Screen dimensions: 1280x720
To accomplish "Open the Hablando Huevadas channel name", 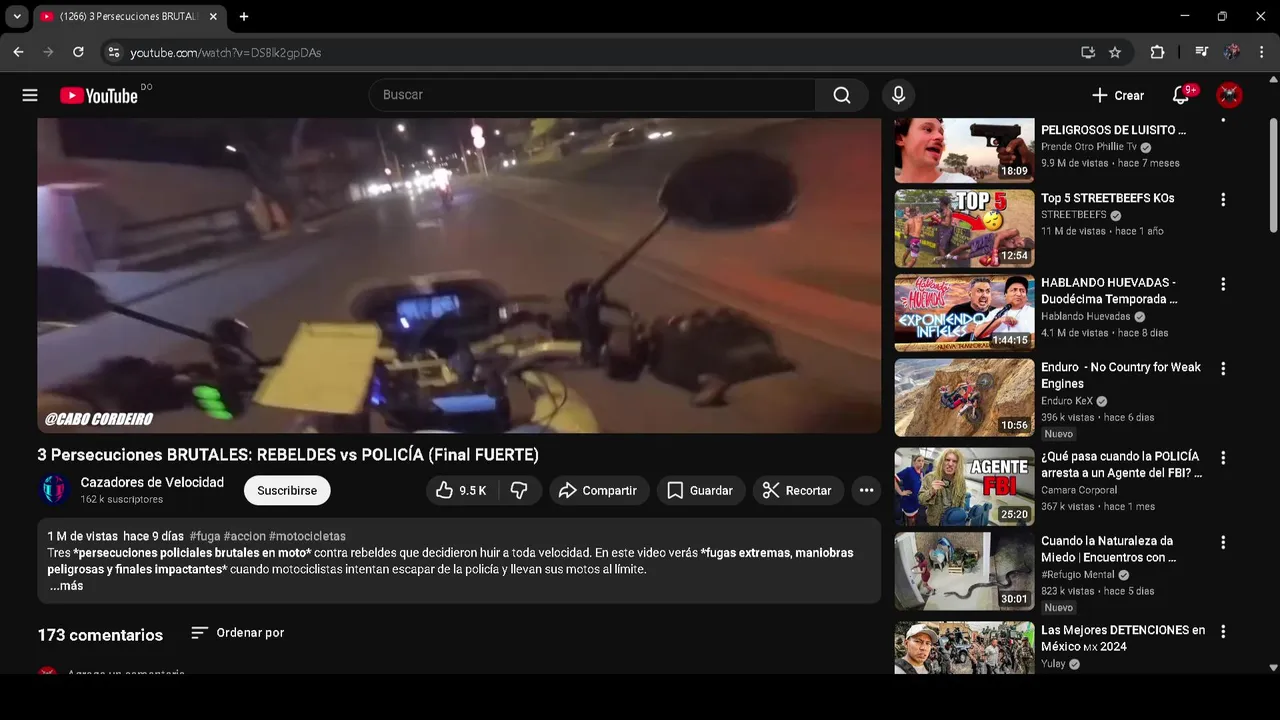I will [1085, 317].
